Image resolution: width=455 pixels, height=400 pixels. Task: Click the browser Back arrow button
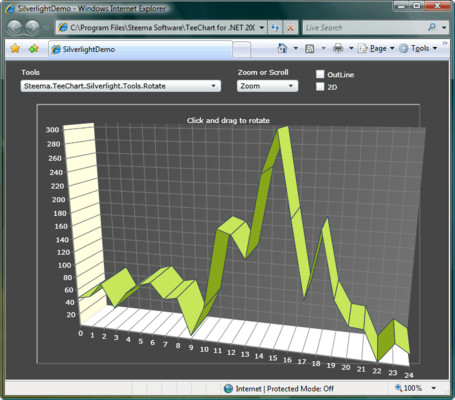coord(14,27)
